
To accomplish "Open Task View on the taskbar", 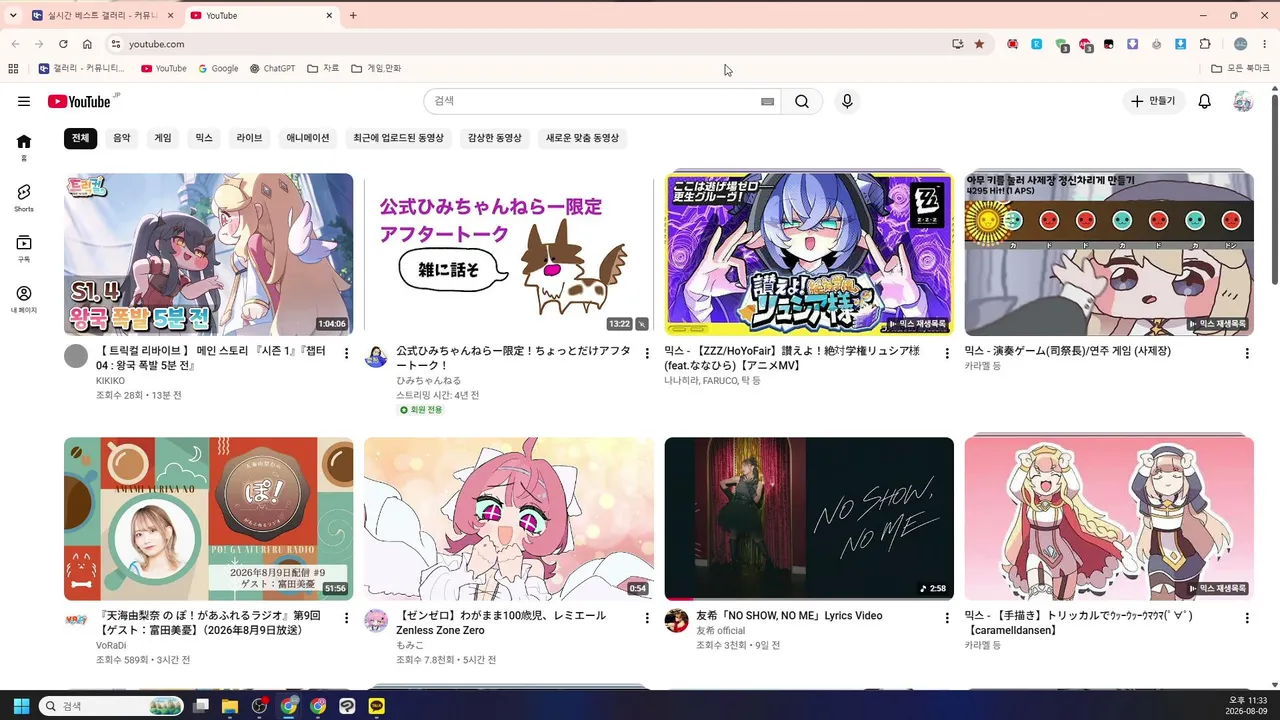I will click(x=201, y=706).
